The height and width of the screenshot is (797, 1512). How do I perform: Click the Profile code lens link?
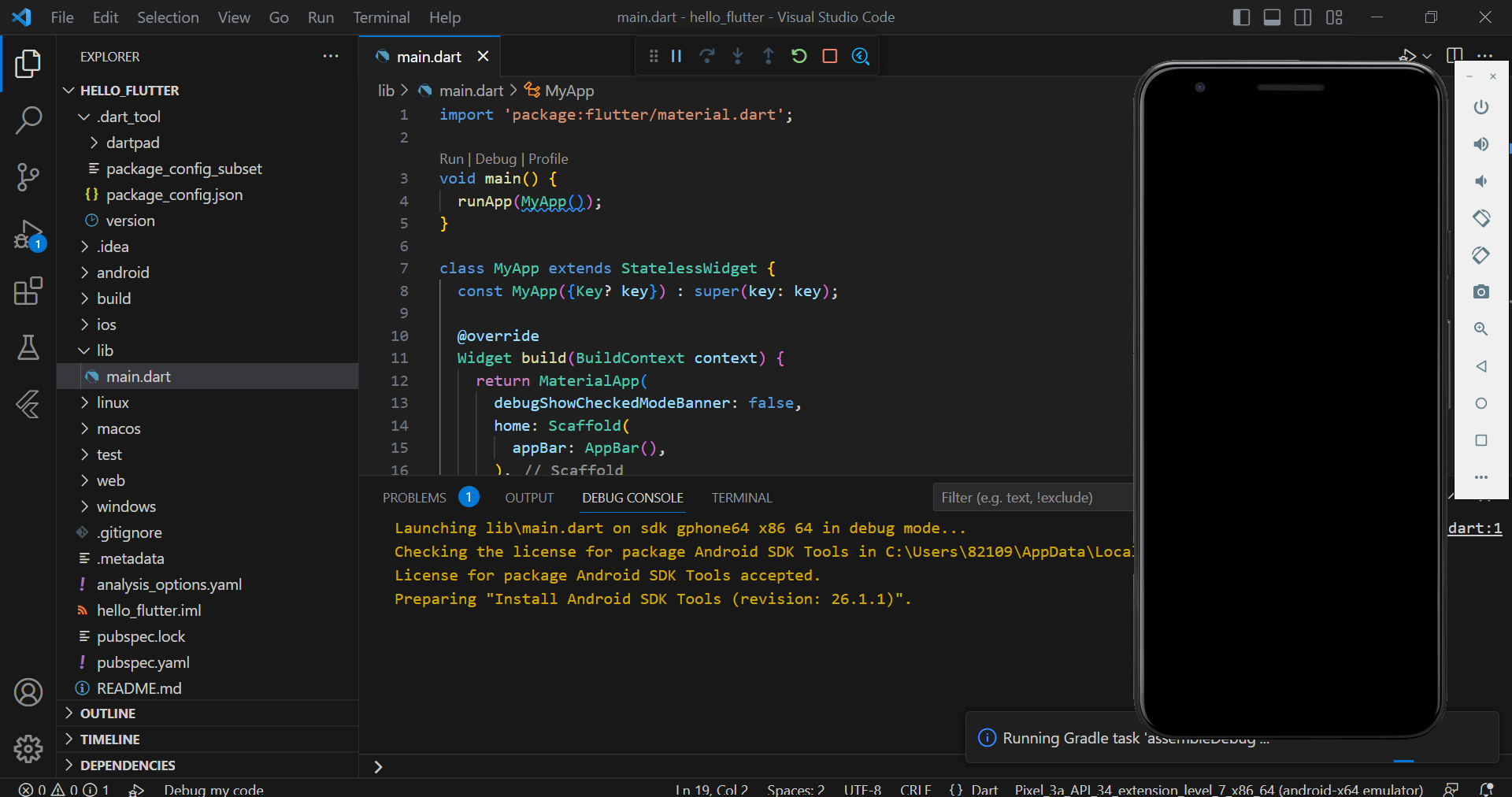click(548, 159)
